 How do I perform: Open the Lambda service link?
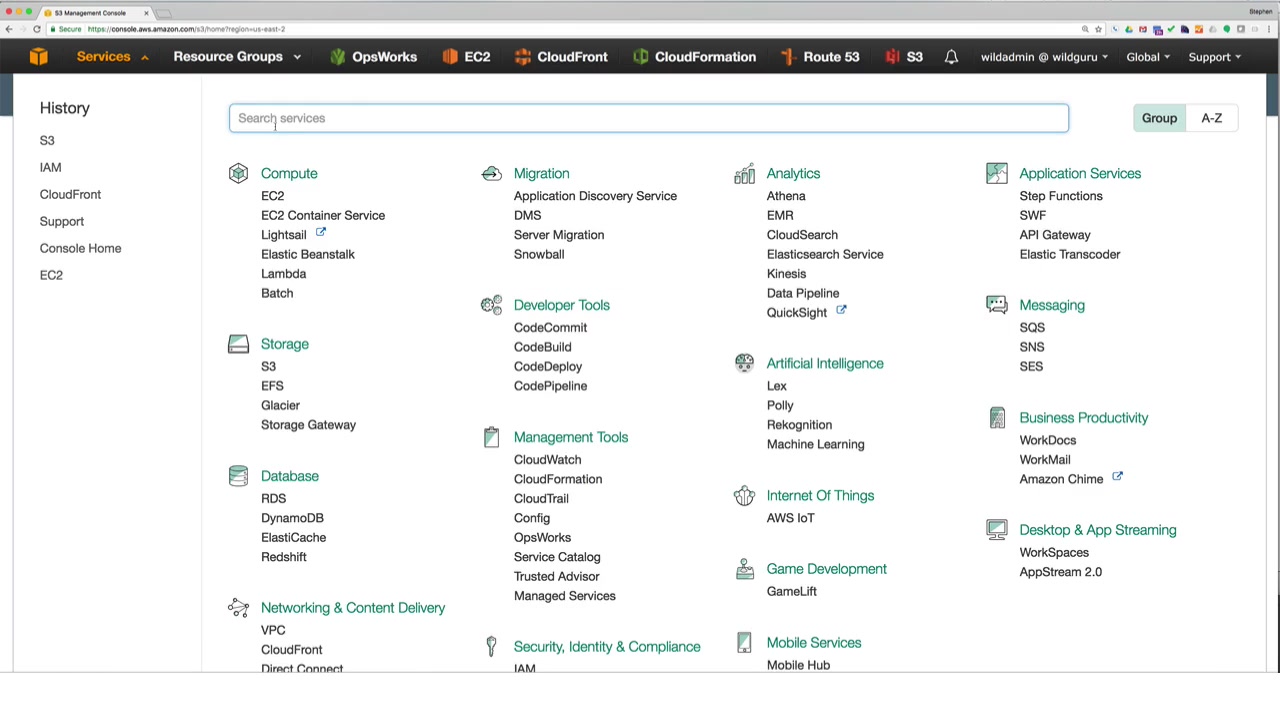[x=283, y=274]
